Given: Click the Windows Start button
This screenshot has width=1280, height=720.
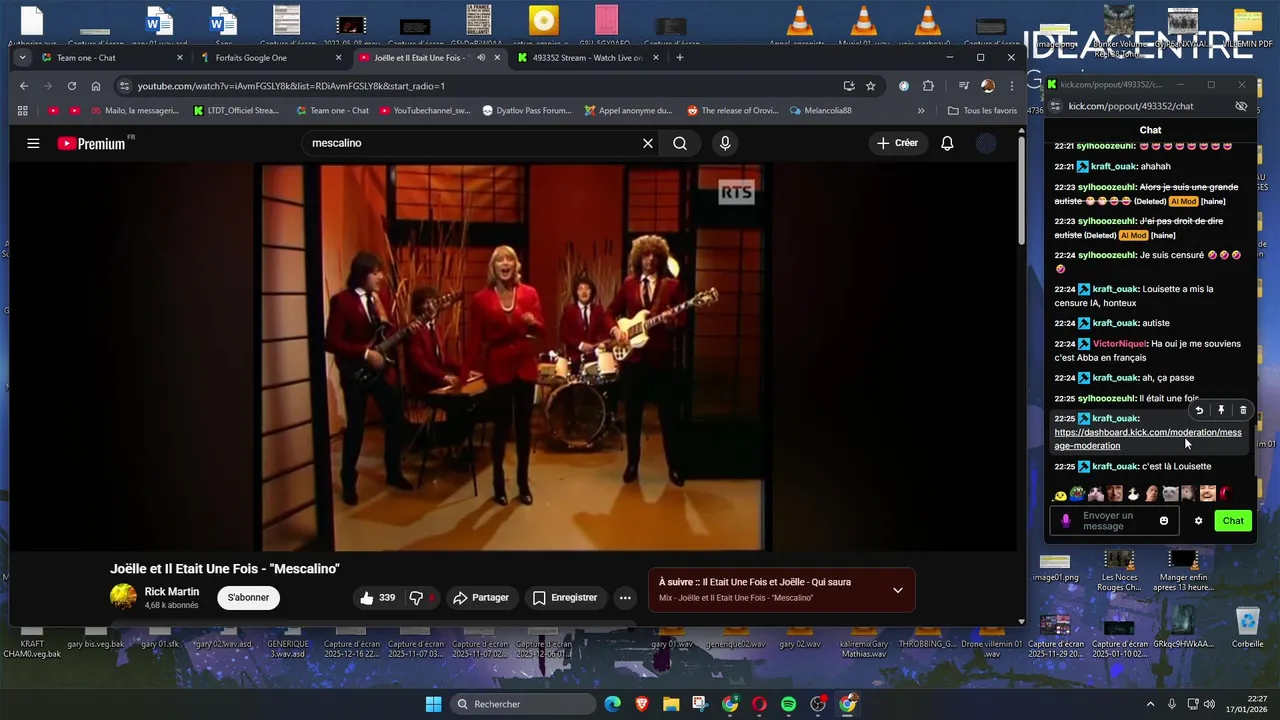Looking at the screenshot, I should point(433,704).
